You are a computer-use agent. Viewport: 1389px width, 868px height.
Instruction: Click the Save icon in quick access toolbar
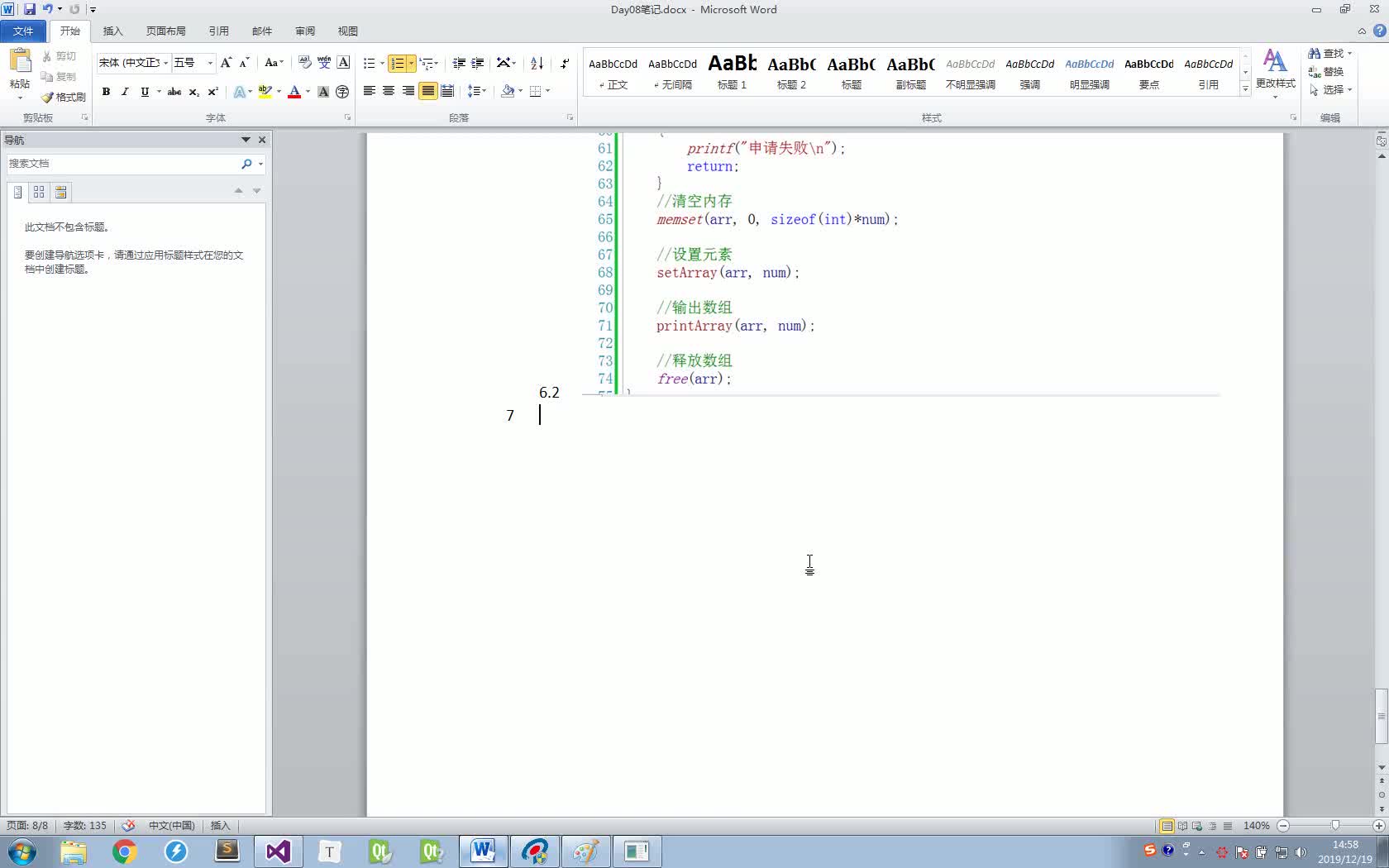click(30, 9)
